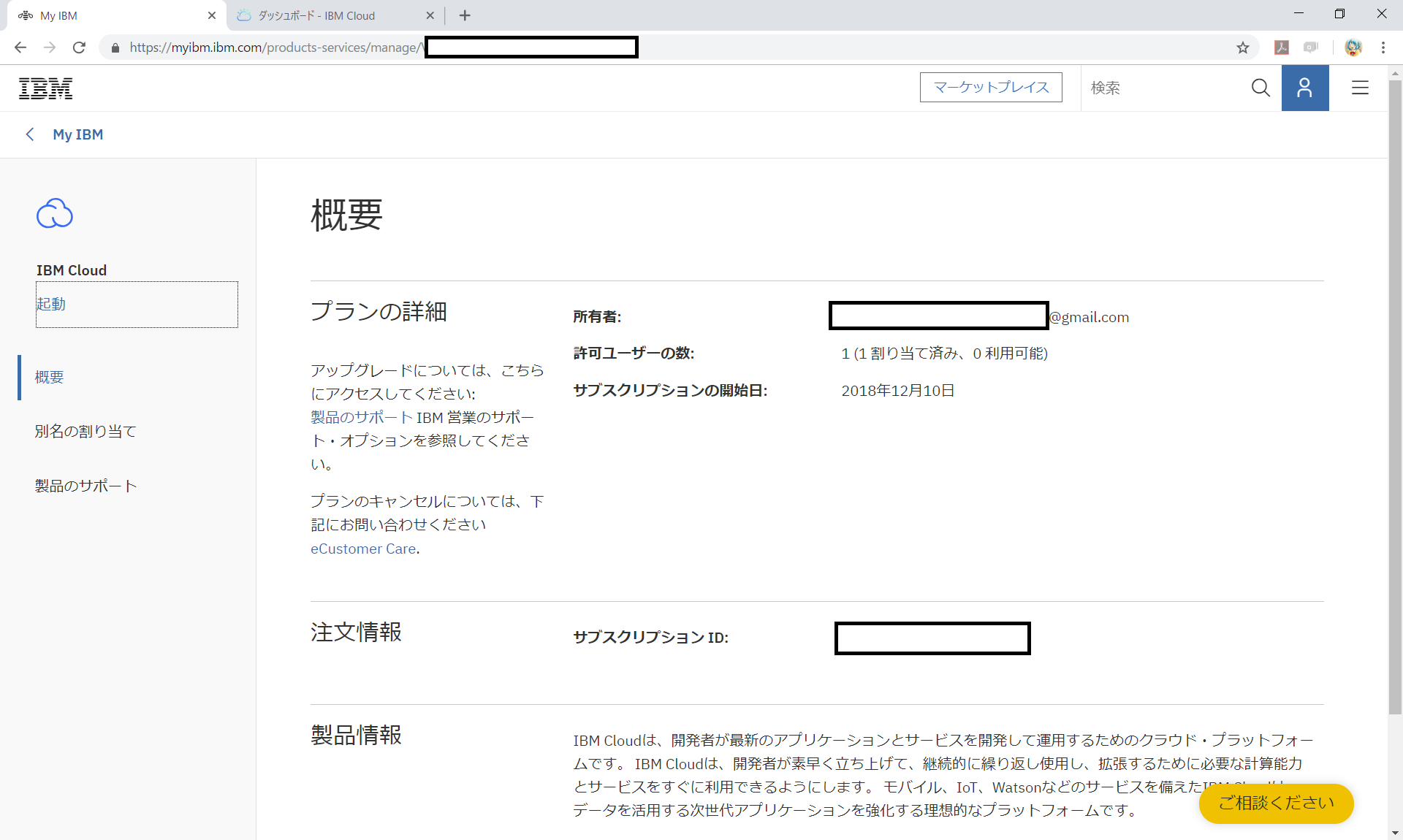Click back chevron beside My IBM
The width and height of the screenshot is (1403, 840).
coord(30,134)
